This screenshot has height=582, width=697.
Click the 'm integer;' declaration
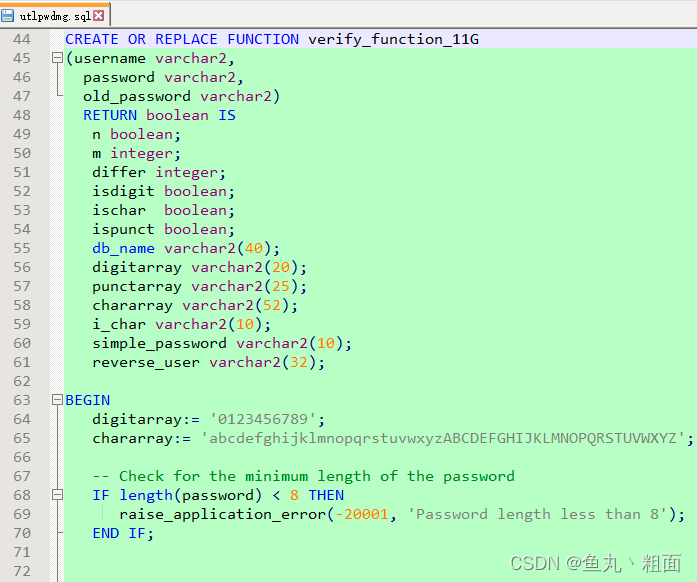pyautogui.click(x=136, y=153)
